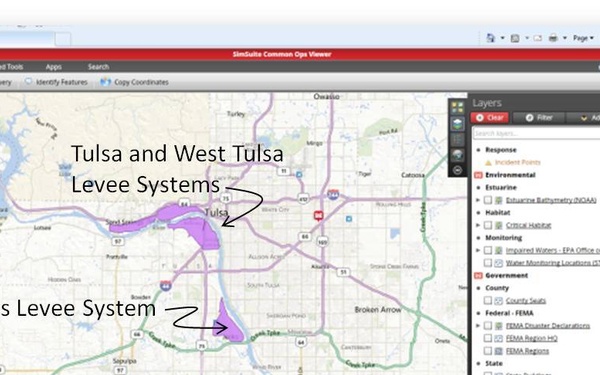The image size is (600, 375).
Task: Open the feeds dropdown arrow
Action: (527, 38)
